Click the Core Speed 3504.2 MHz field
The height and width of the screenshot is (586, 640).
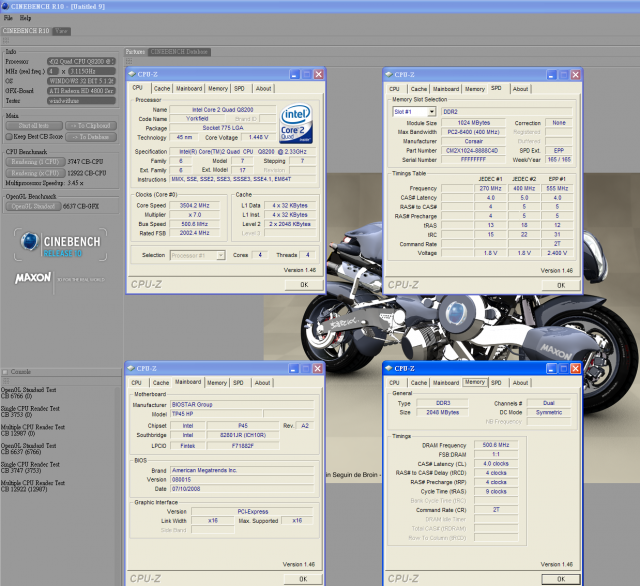tap(195, 206)
